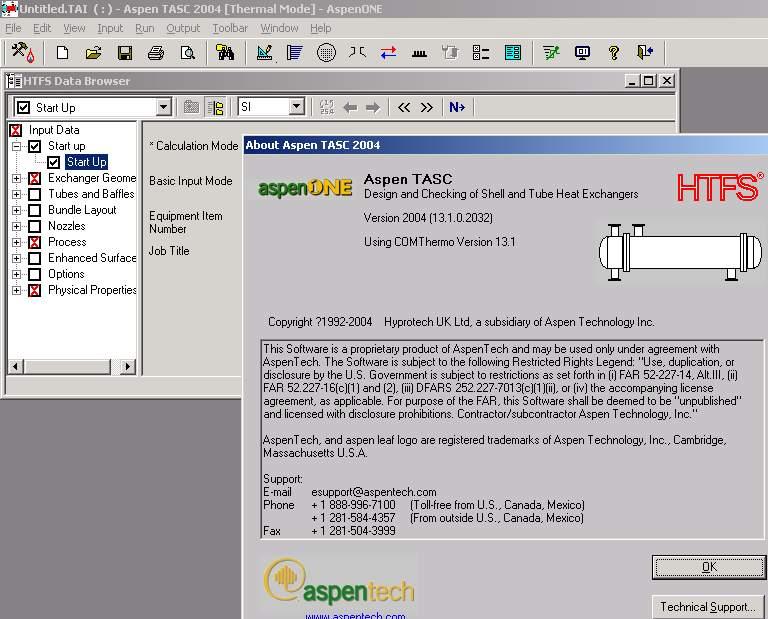Click the monitor display icon
The height and width of the screenshot is (619, 768).
pyautogui.click(x=582, y=52)
